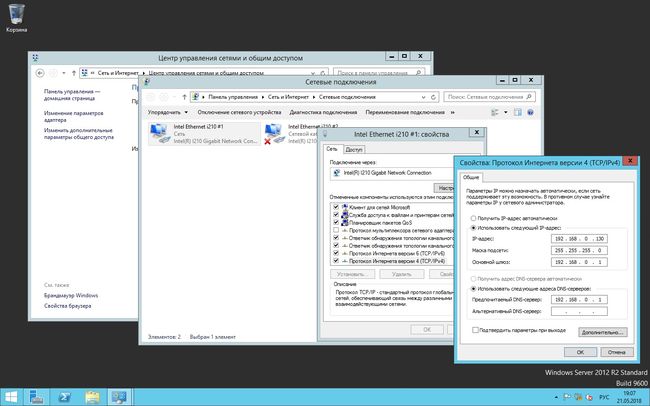Viewport: 650px width, 406px height.
Task: Enable Протокол мультиплексора сетевого адаптера checkbox
Action: tap(336, 230)
